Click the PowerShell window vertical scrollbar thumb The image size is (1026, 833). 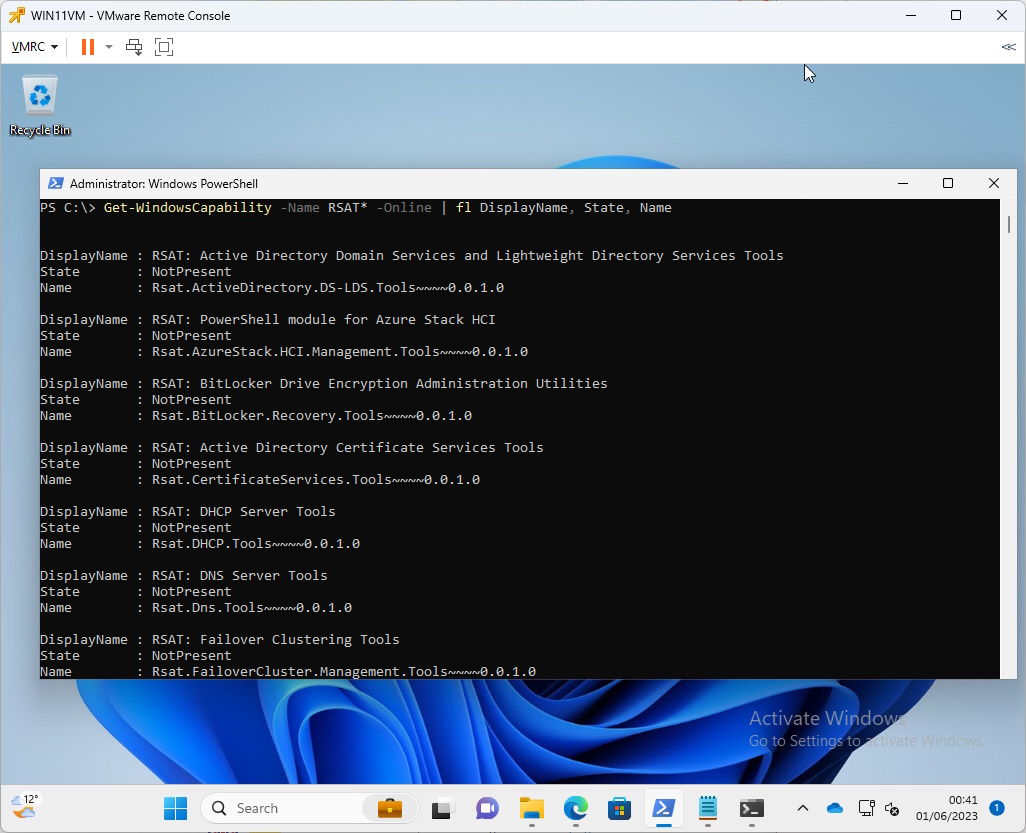[1008, 224]
